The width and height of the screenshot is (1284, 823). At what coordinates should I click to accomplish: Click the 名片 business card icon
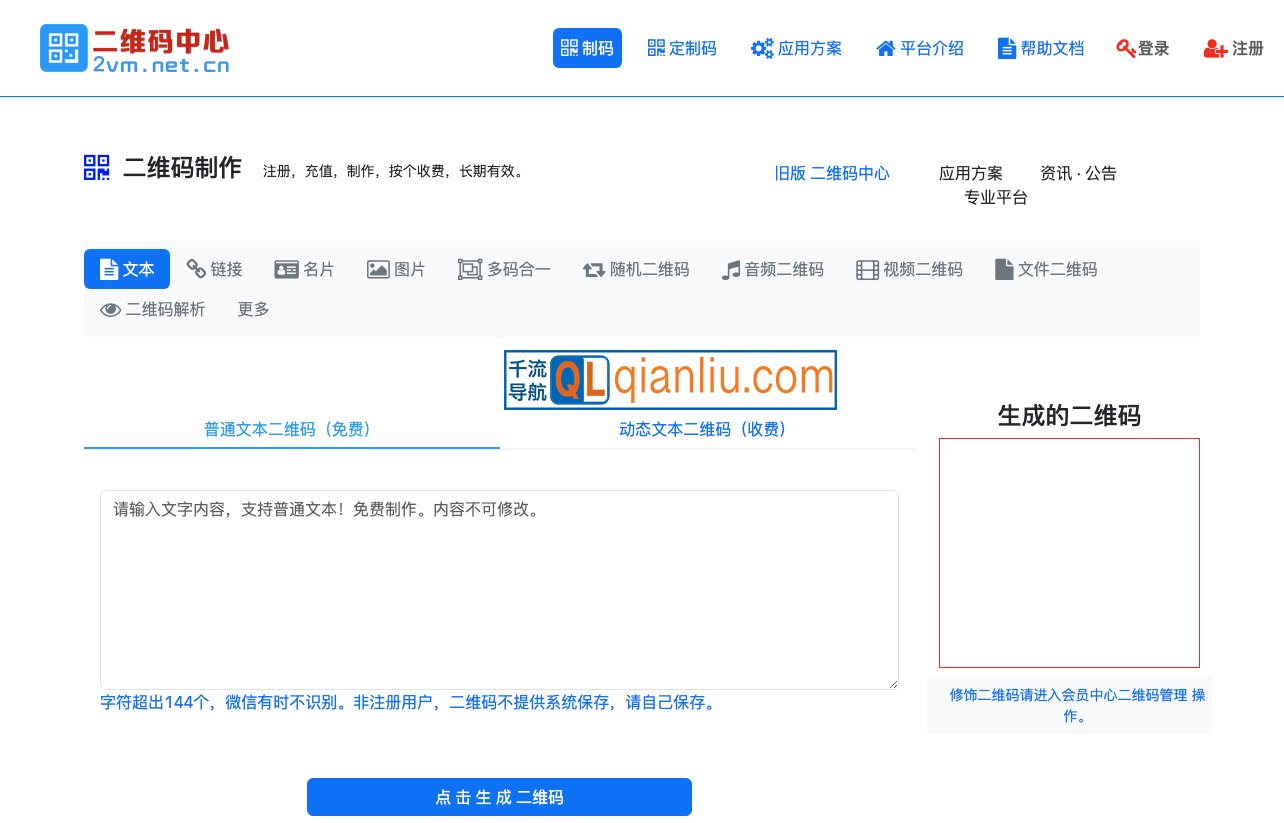286,269
